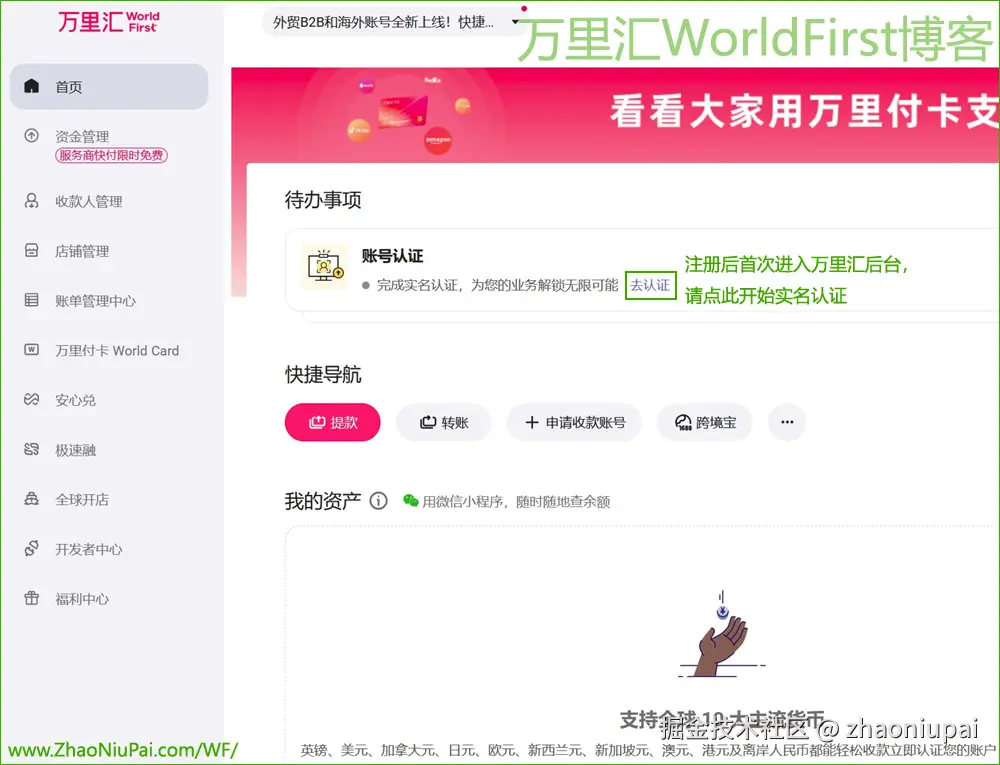Expand more quick actions via ellipsis button
The image size is (1000, 765).
[x=787, y=422]
